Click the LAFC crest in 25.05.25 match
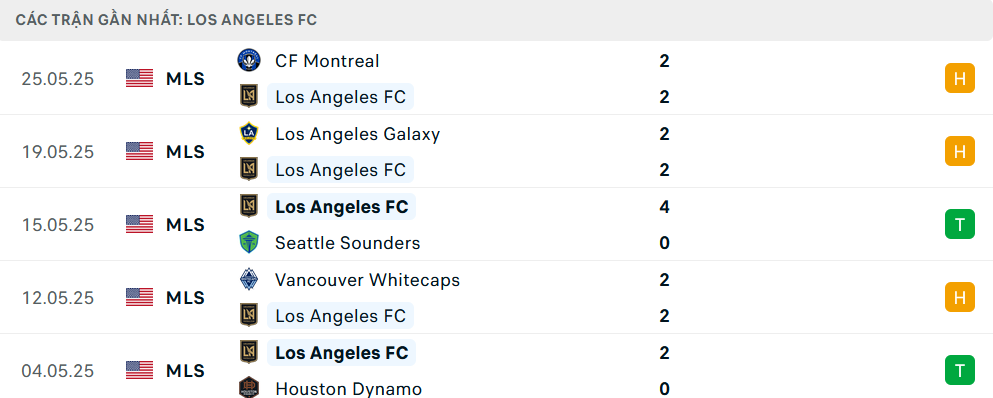This screenshot has width=993, height=398. tap(249, 96)
